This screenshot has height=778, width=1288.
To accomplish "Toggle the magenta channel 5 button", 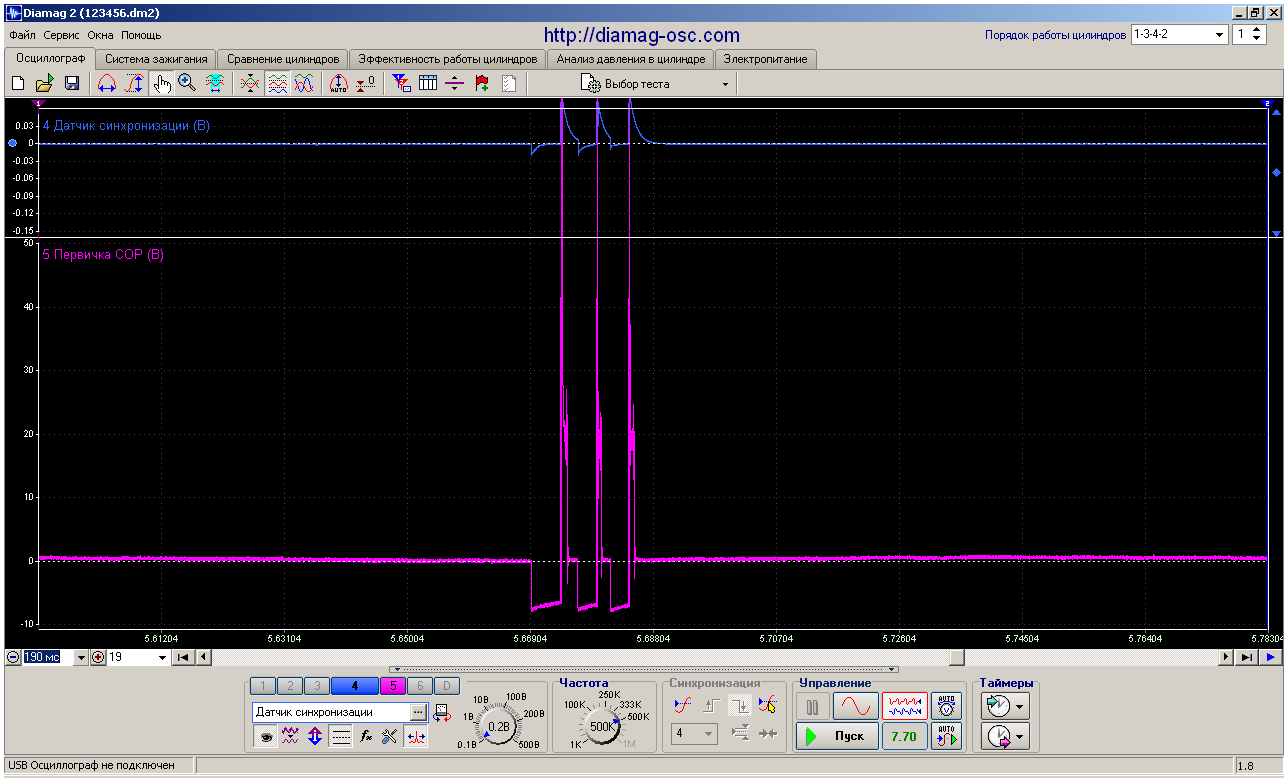I will point(393,686).
